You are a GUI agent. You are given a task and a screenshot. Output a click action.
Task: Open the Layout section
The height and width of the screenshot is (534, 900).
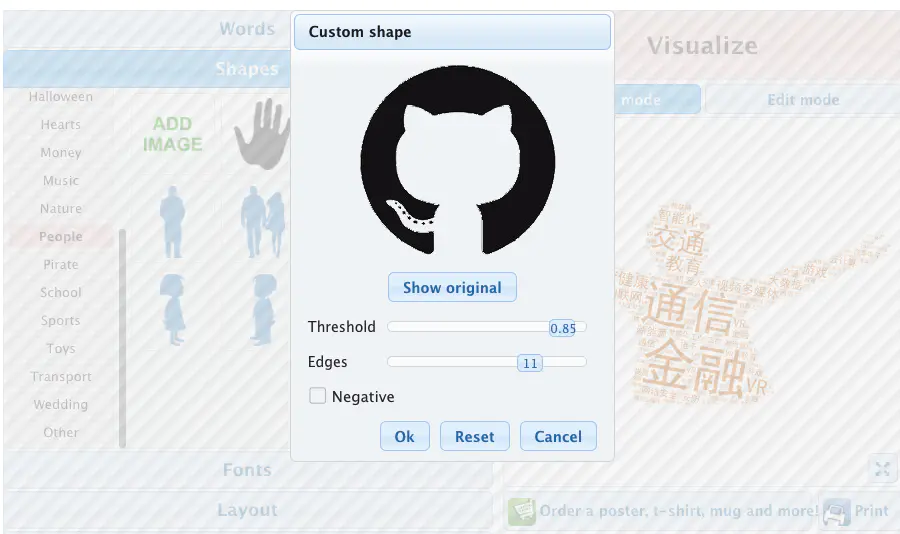tap(248, 510)
